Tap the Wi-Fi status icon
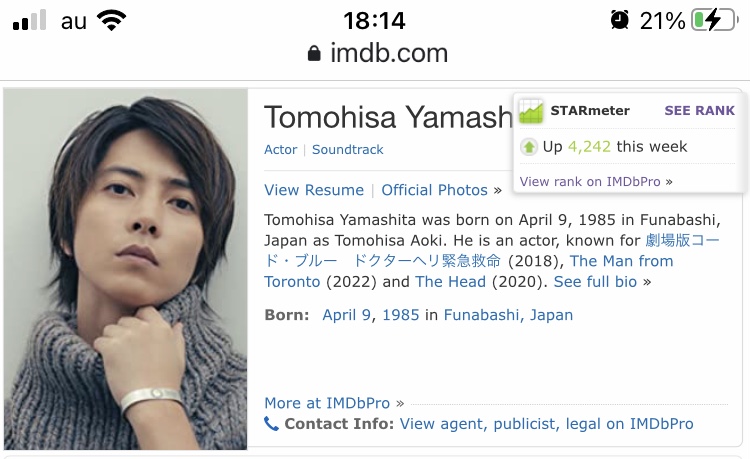Screen dimensions: 750x459 112,20
